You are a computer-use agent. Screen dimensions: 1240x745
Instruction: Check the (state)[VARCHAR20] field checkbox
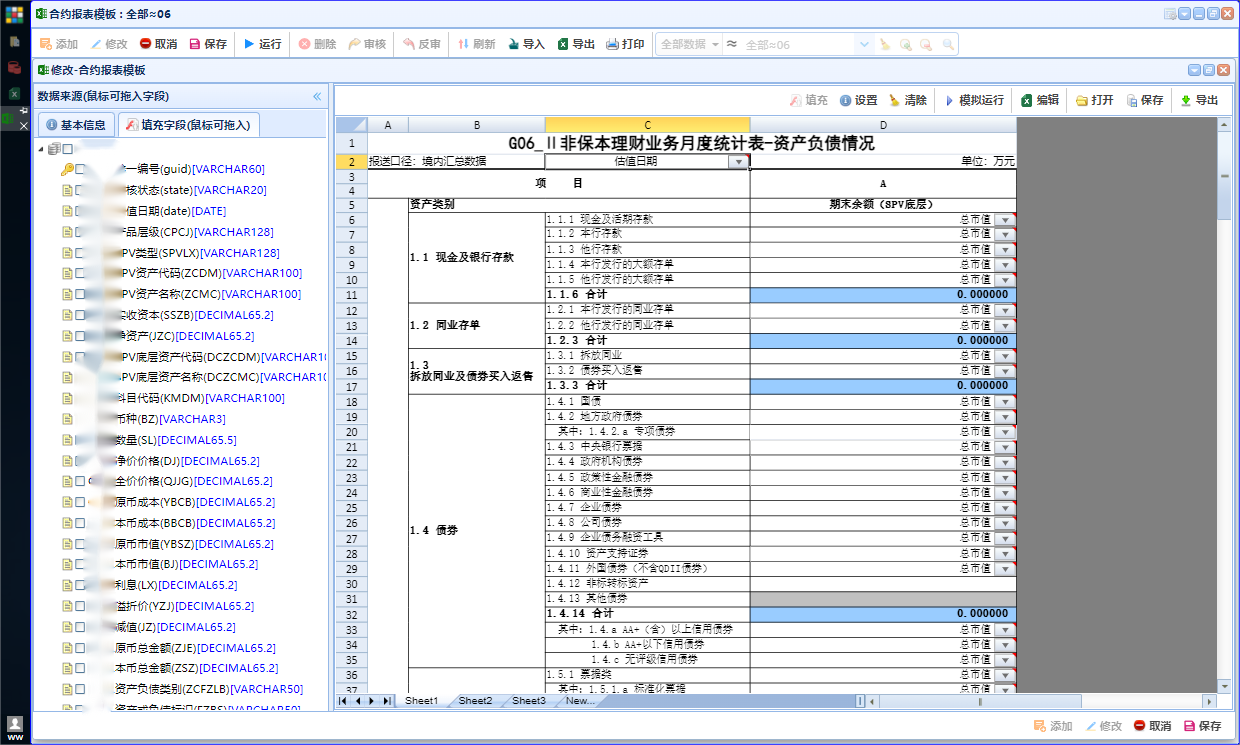[x=81, y=190]
